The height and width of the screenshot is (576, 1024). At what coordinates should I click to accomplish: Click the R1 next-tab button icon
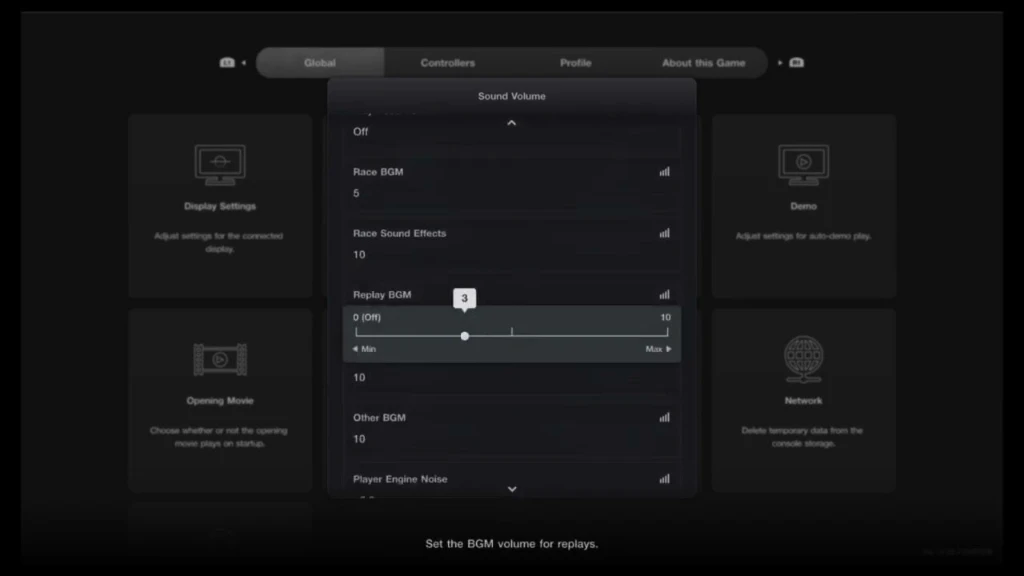click(x=796, y=63)
